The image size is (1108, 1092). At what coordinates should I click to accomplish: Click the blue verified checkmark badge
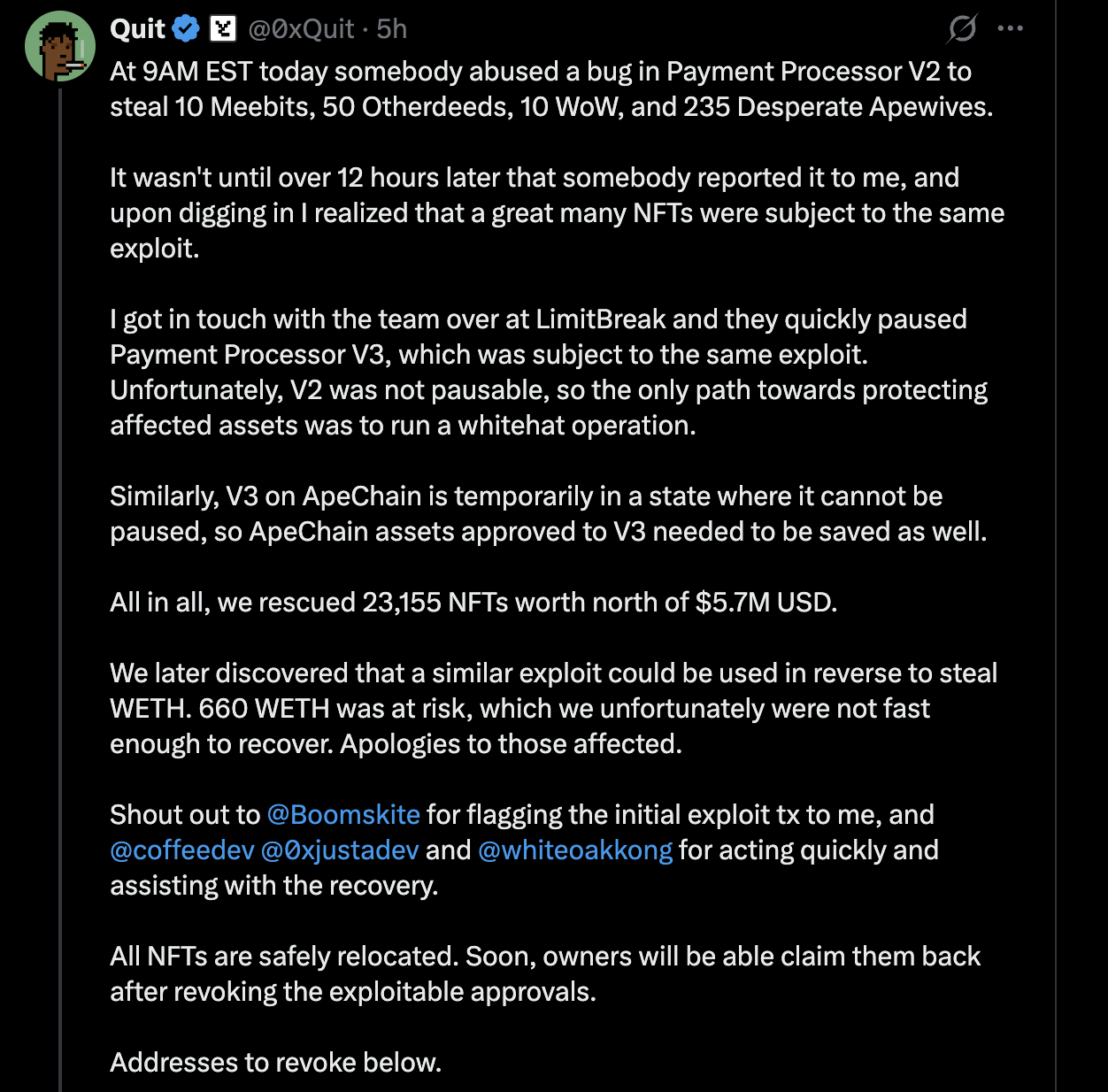pyautogui.click(x=186, y=29)
